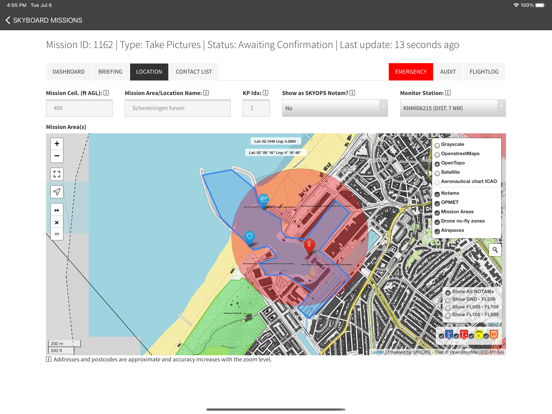The width and height of the screenshot is (552, 414).
Task: Select Aeronautical chart ICAO base map
Action: click(437, 182)
